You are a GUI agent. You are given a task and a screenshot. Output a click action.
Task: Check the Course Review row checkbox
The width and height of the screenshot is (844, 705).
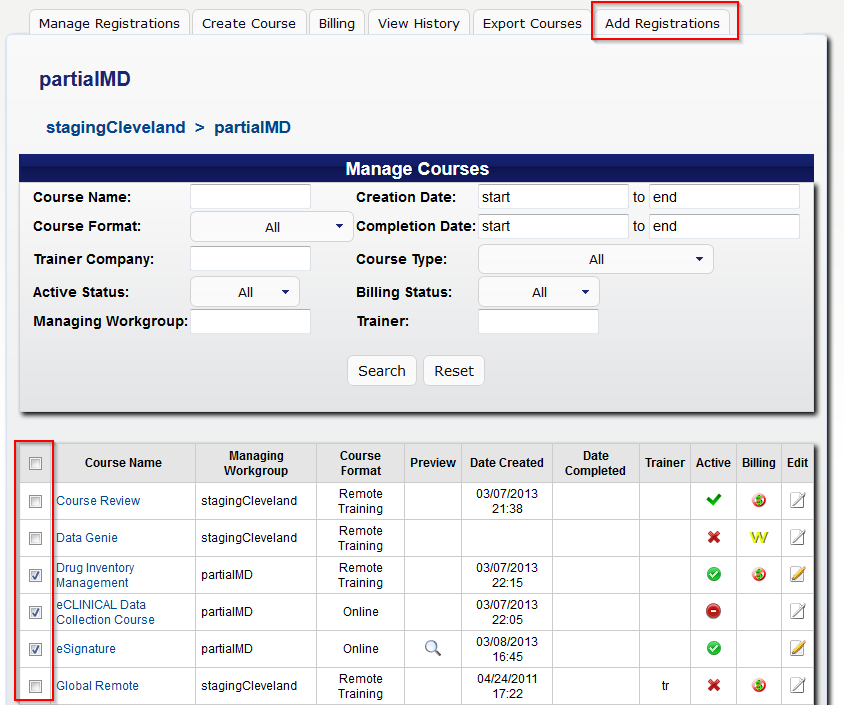pos(35,501)
